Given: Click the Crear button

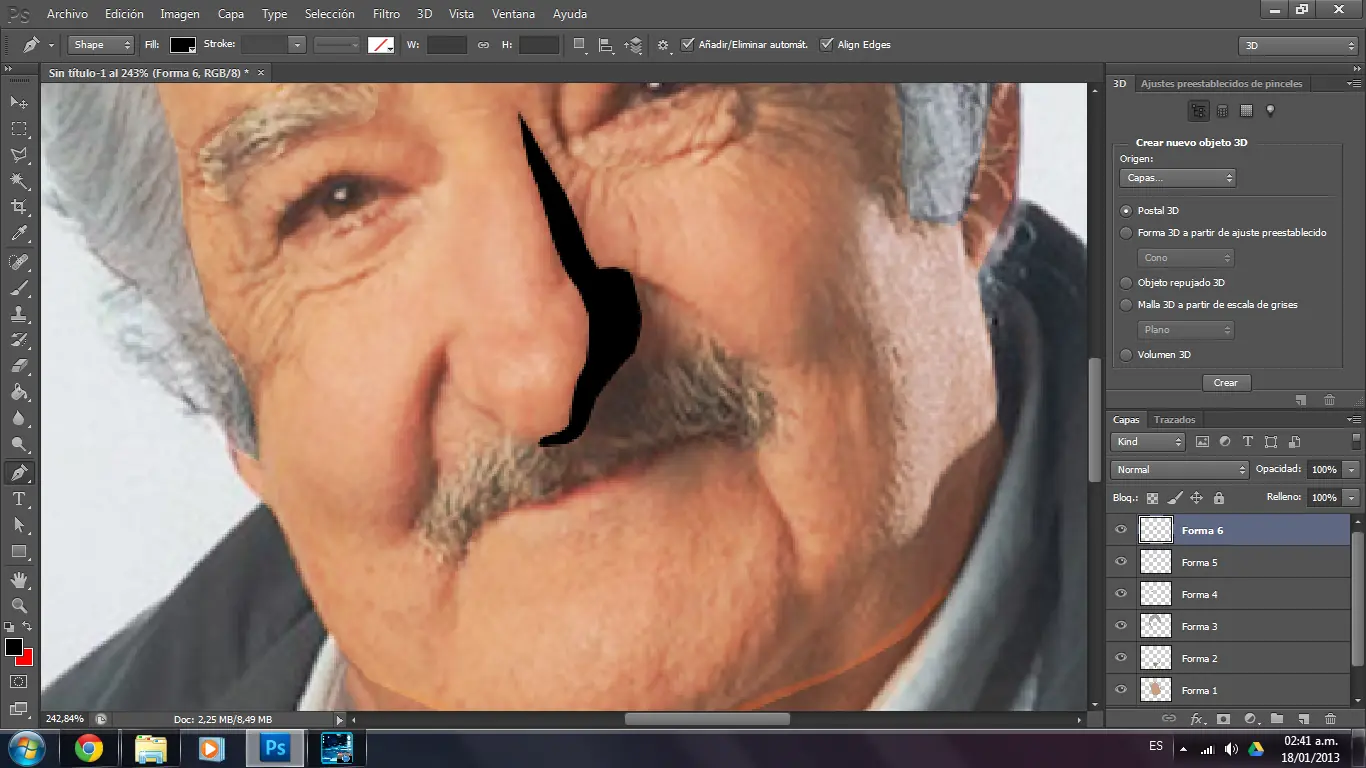Looking at the screenshot, I should (x=1226, y=383).
